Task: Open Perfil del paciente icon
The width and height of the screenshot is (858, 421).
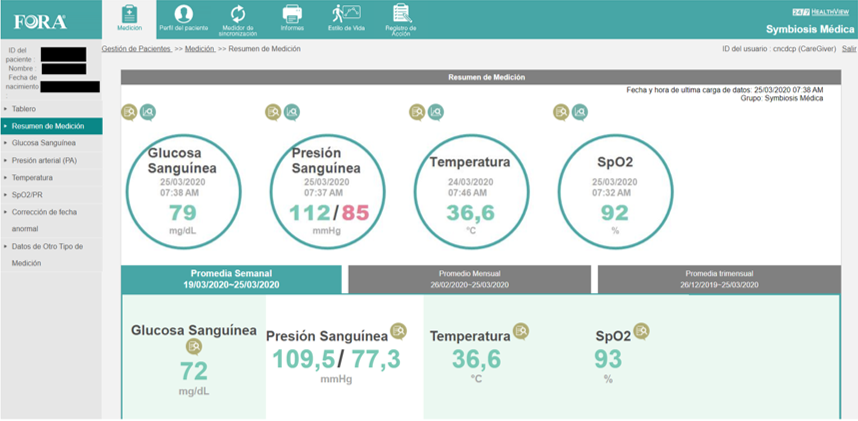Action: 183,16
